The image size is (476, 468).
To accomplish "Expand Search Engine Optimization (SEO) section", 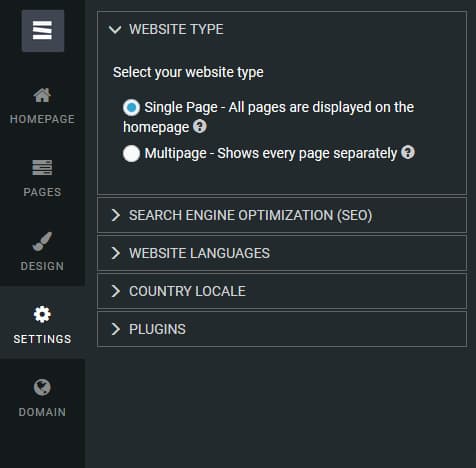I will (x=282, y=215).
